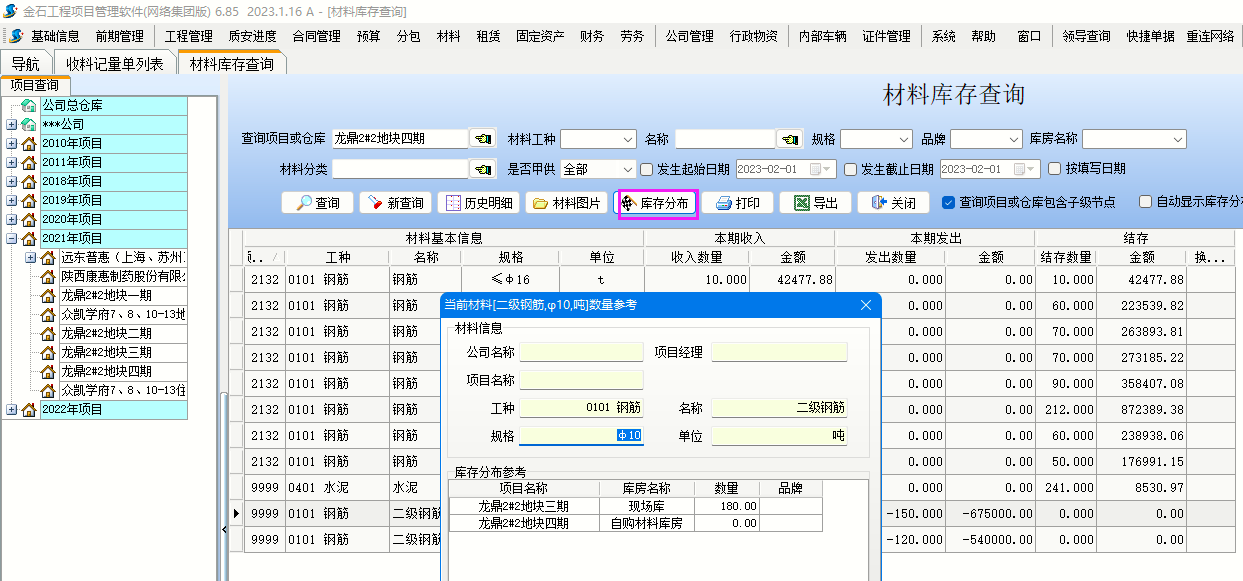Image resolution: width=1243 pixels, height=581 pixels.
Task: Click the magnifier icon on 查询 button
Action: pos(301,203)
